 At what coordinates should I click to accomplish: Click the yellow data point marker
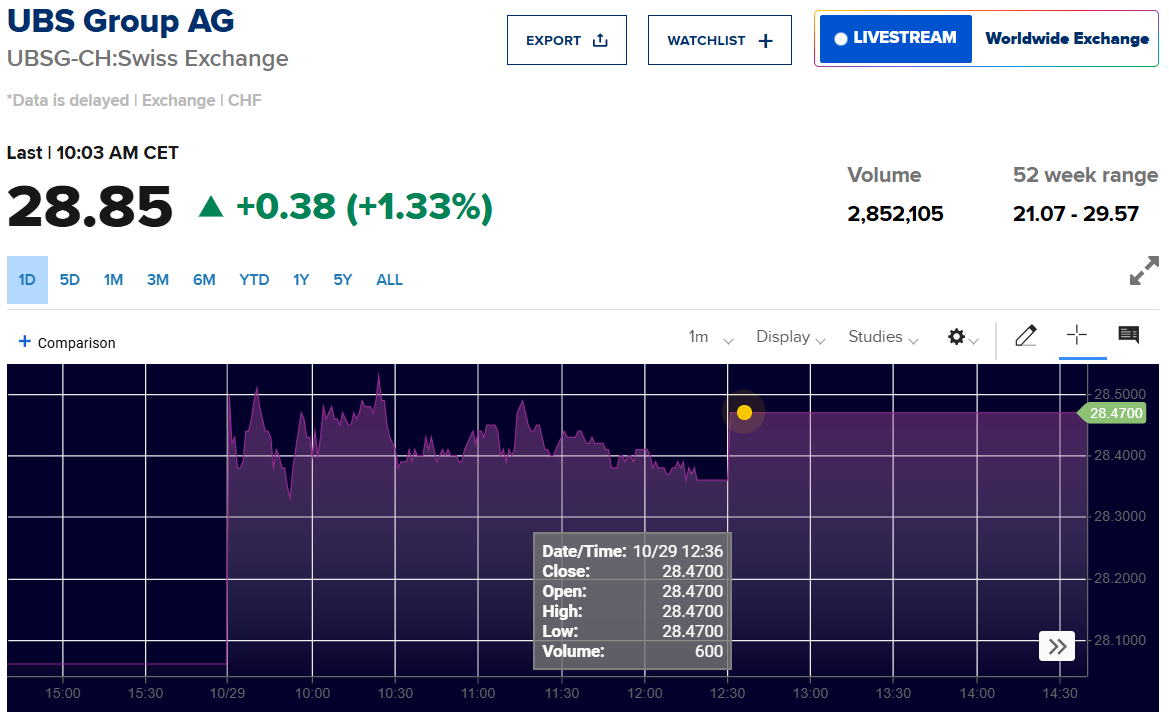[x=744, y=412]
